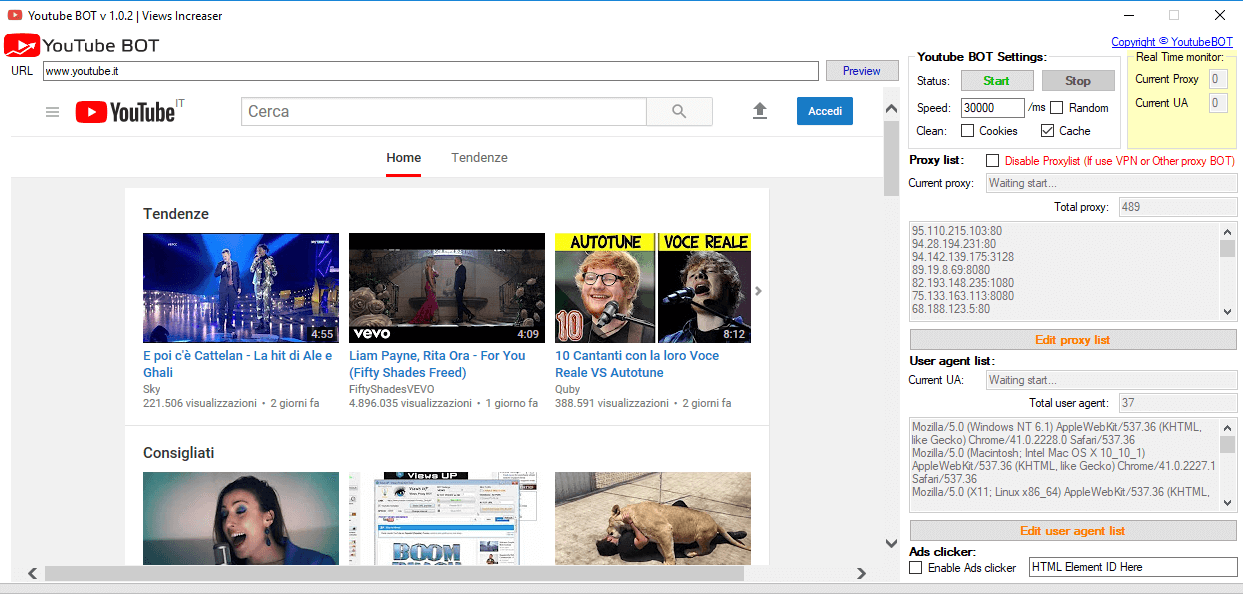Viewport: 1243px width, 594px height.
Task: Open the Views UP software thumbnail
Action: coord(447,518)
